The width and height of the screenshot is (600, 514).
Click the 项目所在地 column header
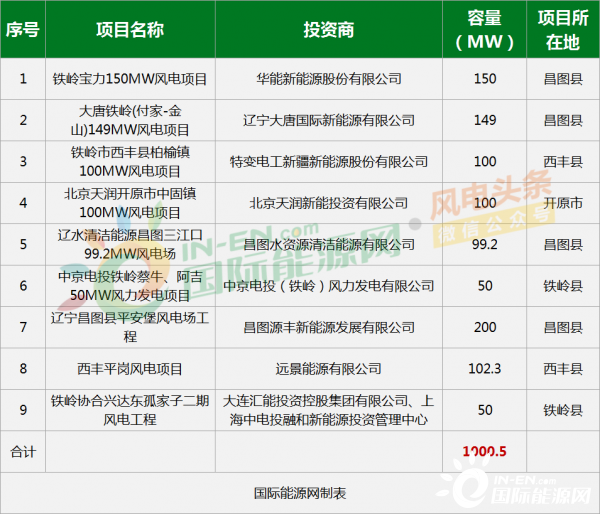(x=563, y=30)
